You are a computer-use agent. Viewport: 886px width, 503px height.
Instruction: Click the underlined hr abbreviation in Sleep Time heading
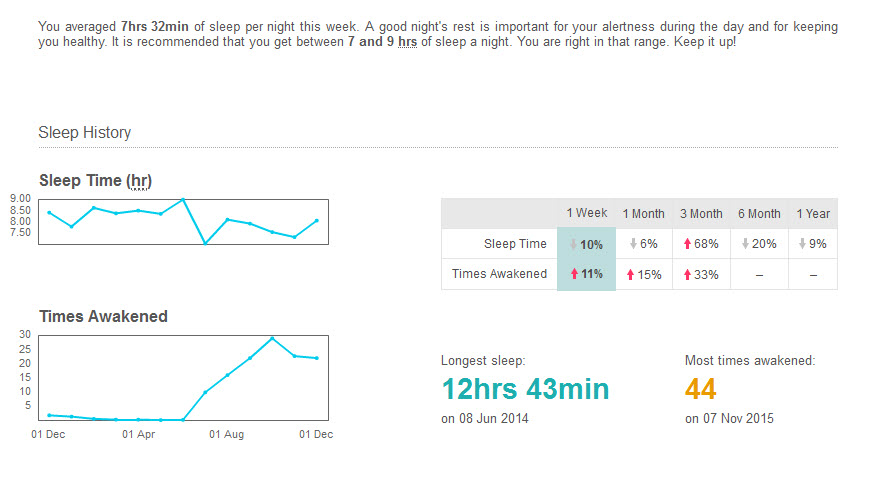coord(139,181)
